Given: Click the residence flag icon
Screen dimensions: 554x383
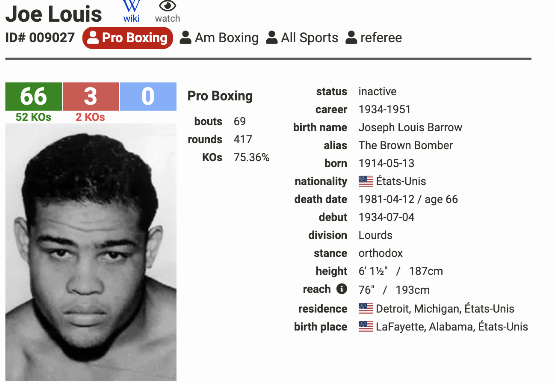Looking at the screenshot, I should [366, 308].
